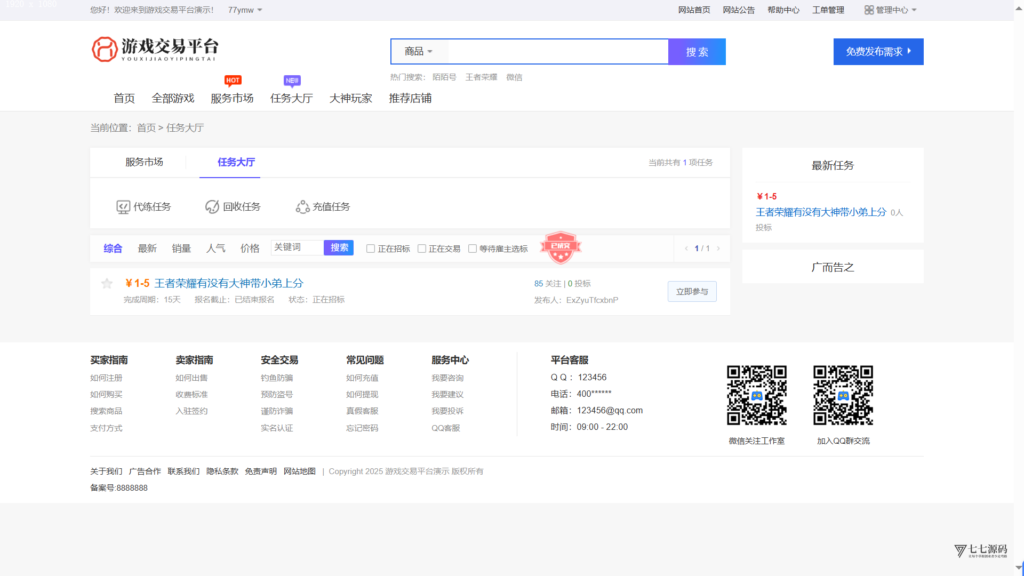Sort tasks by 最新
This screenshot has height=576, width=1024.
pos(147,248)
